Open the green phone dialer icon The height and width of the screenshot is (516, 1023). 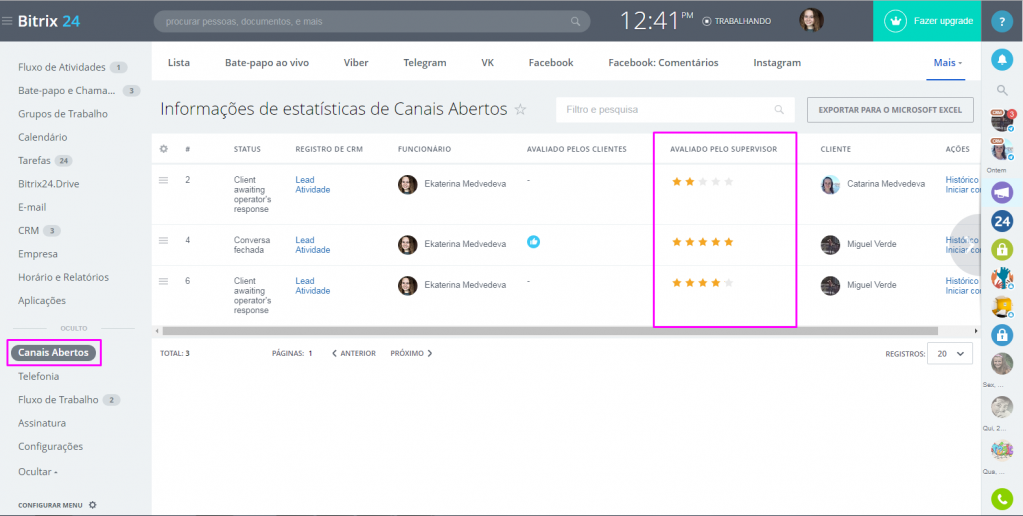1002,499
